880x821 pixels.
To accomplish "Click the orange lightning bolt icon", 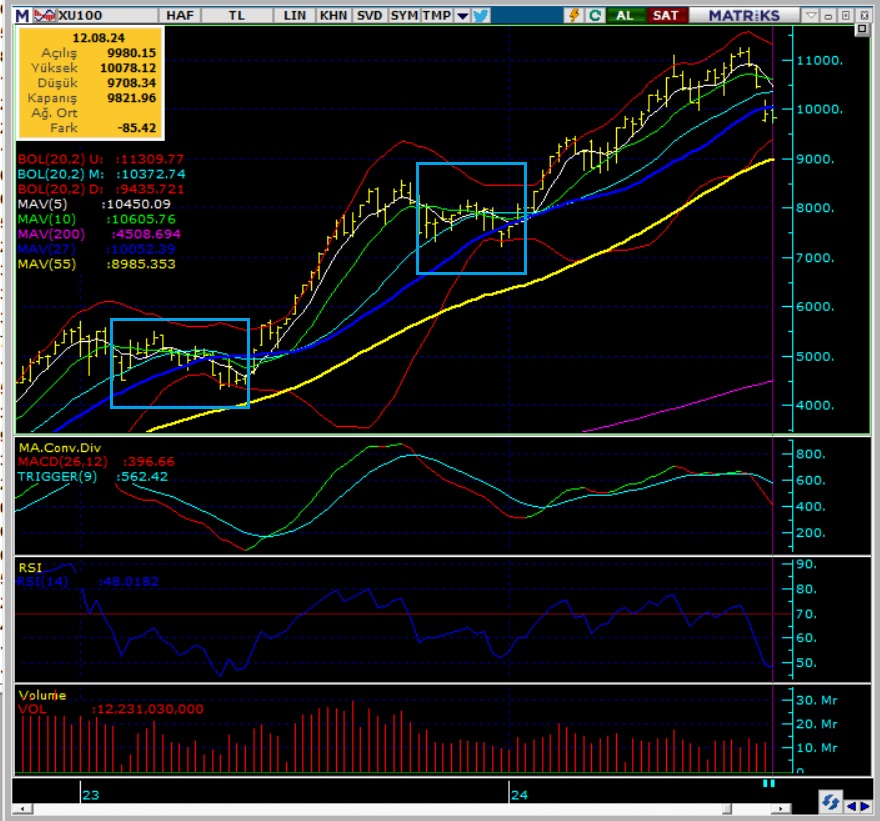I will [573, 15].
